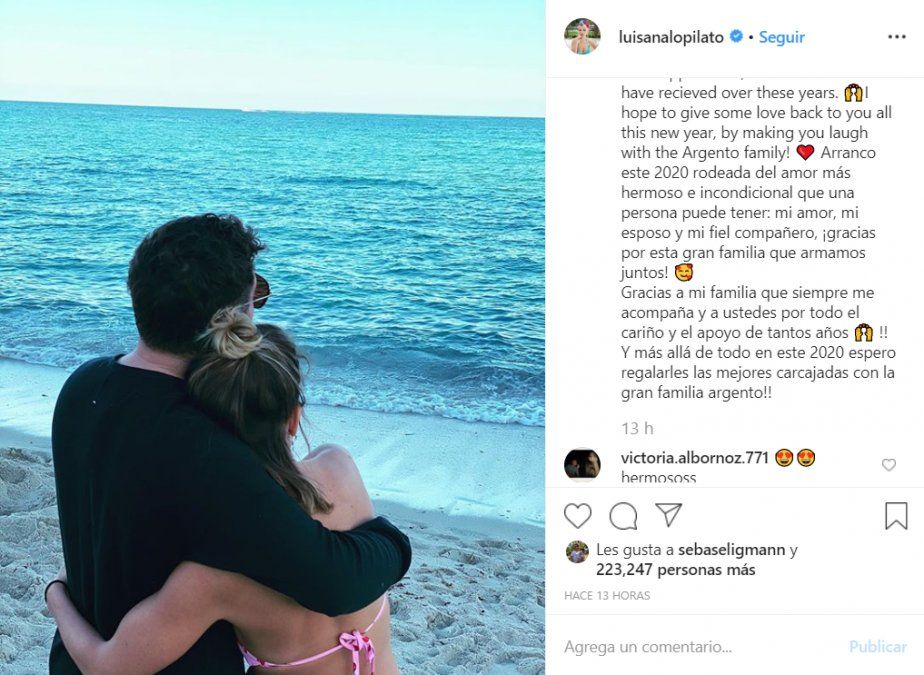This screenshot has height=675, width=924.
Task: Open the comment bubble icon
Action: point(623,516)
